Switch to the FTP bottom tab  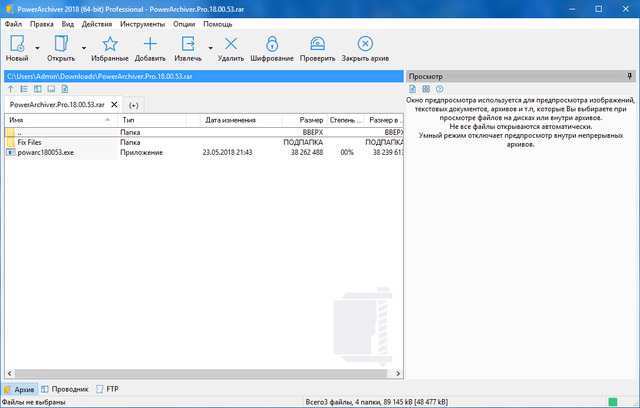point(110,389)
